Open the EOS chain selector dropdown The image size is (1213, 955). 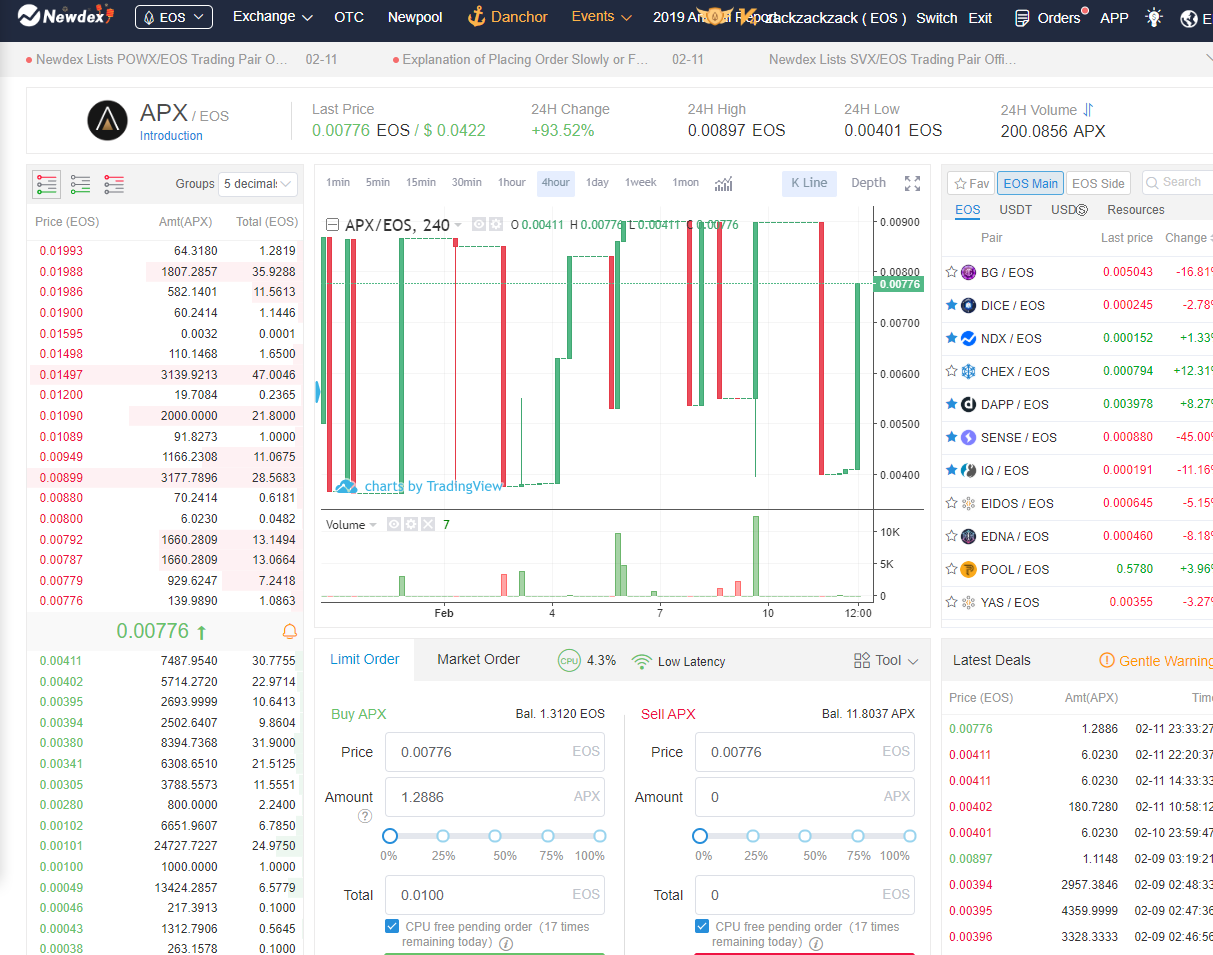(174, 17)
